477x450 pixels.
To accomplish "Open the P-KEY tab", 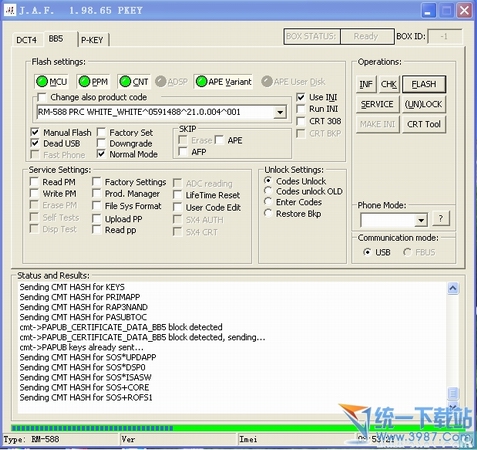I will [x=92, y=40].
